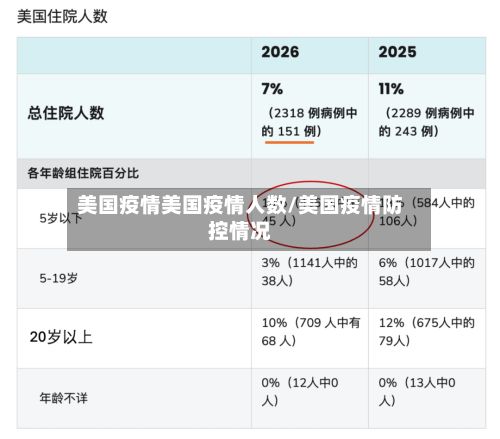Click the 11% value under 2025
This screenshot has width=500, height=439.
pyautogui.click(x=391, y=89)
